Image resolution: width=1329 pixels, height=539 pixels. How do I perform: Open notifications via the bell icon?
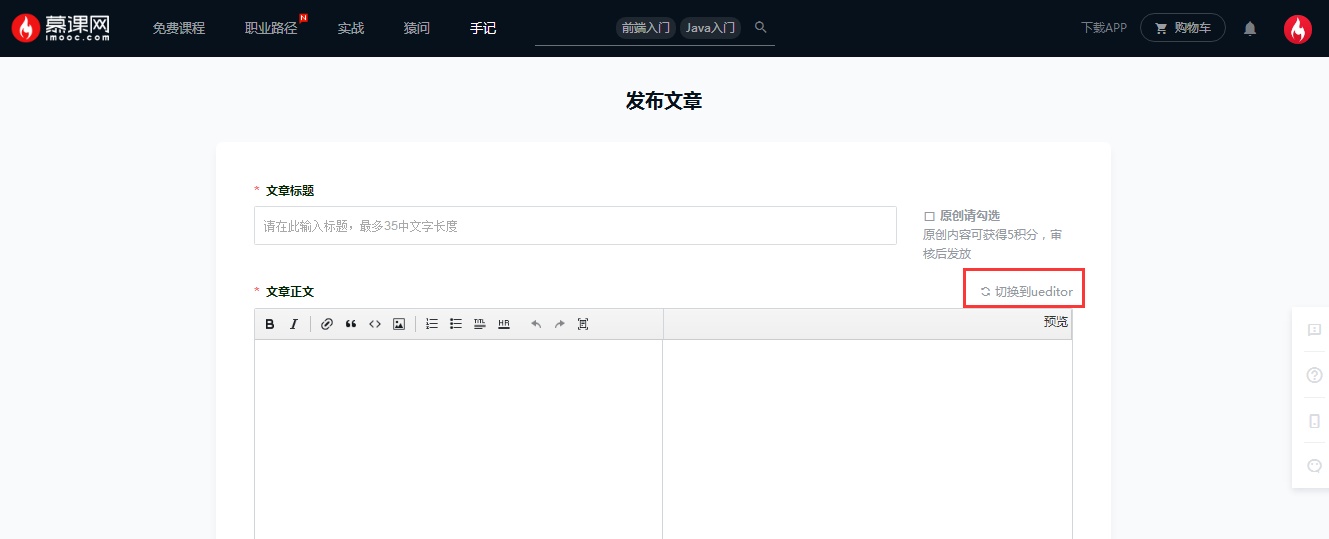(x=1250, y=28)
